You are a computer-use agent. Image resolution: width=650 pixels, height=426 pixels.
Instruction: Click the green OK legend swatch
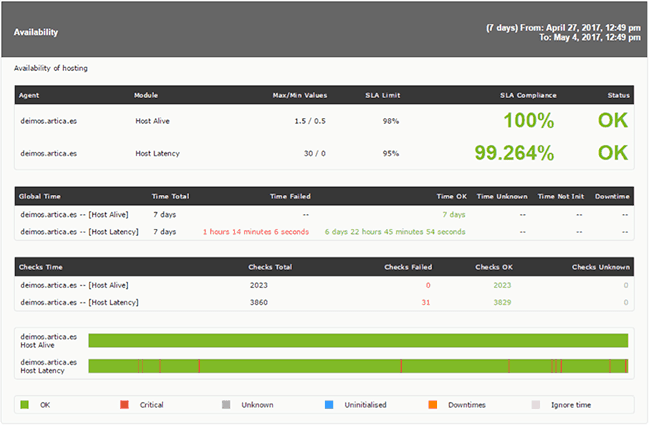(24, 405)
